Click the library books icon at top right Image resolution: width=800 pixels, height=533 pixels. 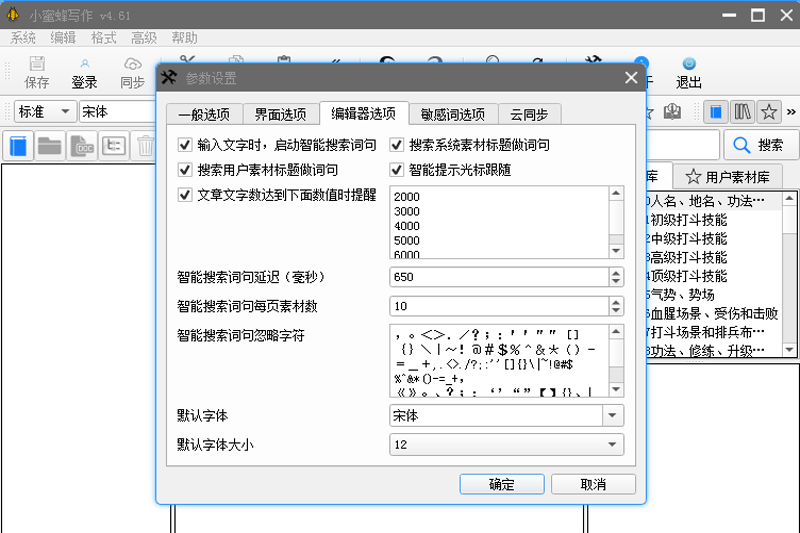point(742,111)
